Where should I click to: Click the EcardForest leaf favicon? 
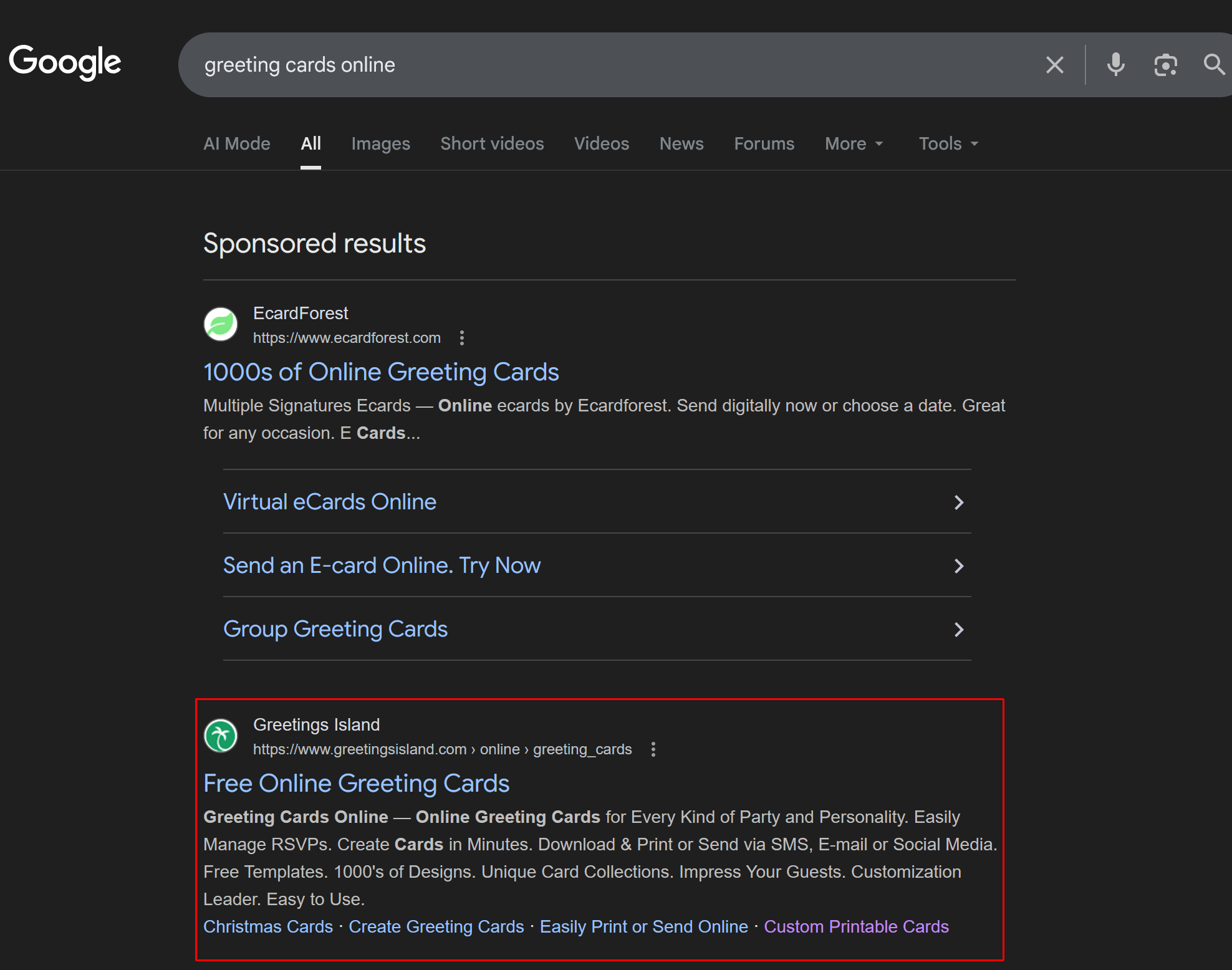(x=221, y=324)
